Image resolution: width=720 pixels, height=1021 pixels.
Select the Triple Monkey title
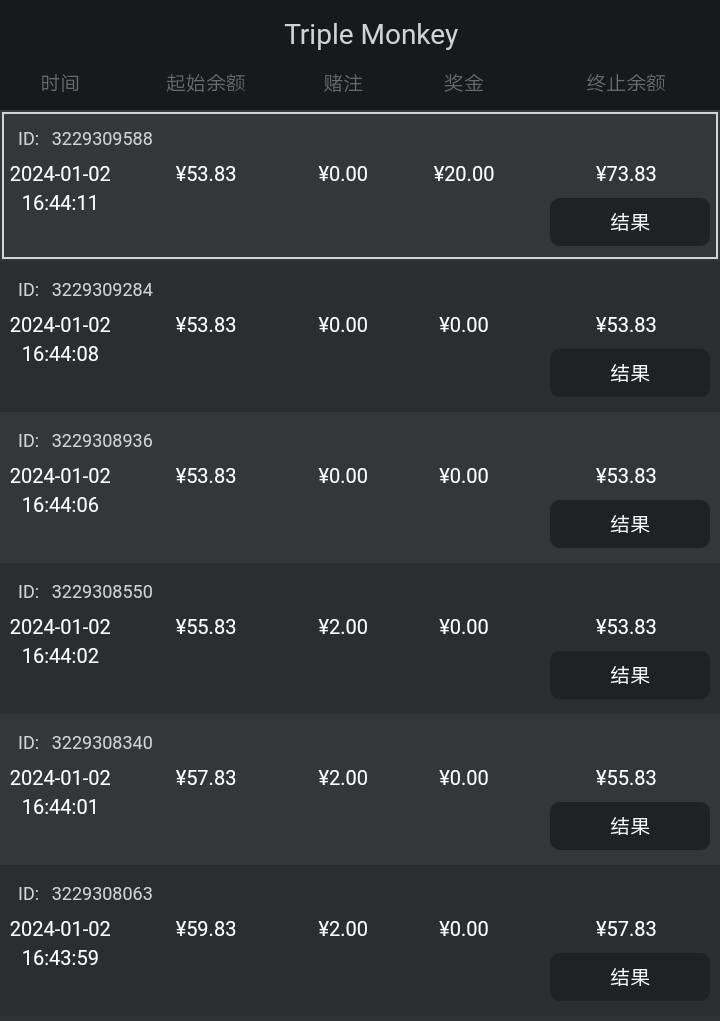(x=371, y=35)
